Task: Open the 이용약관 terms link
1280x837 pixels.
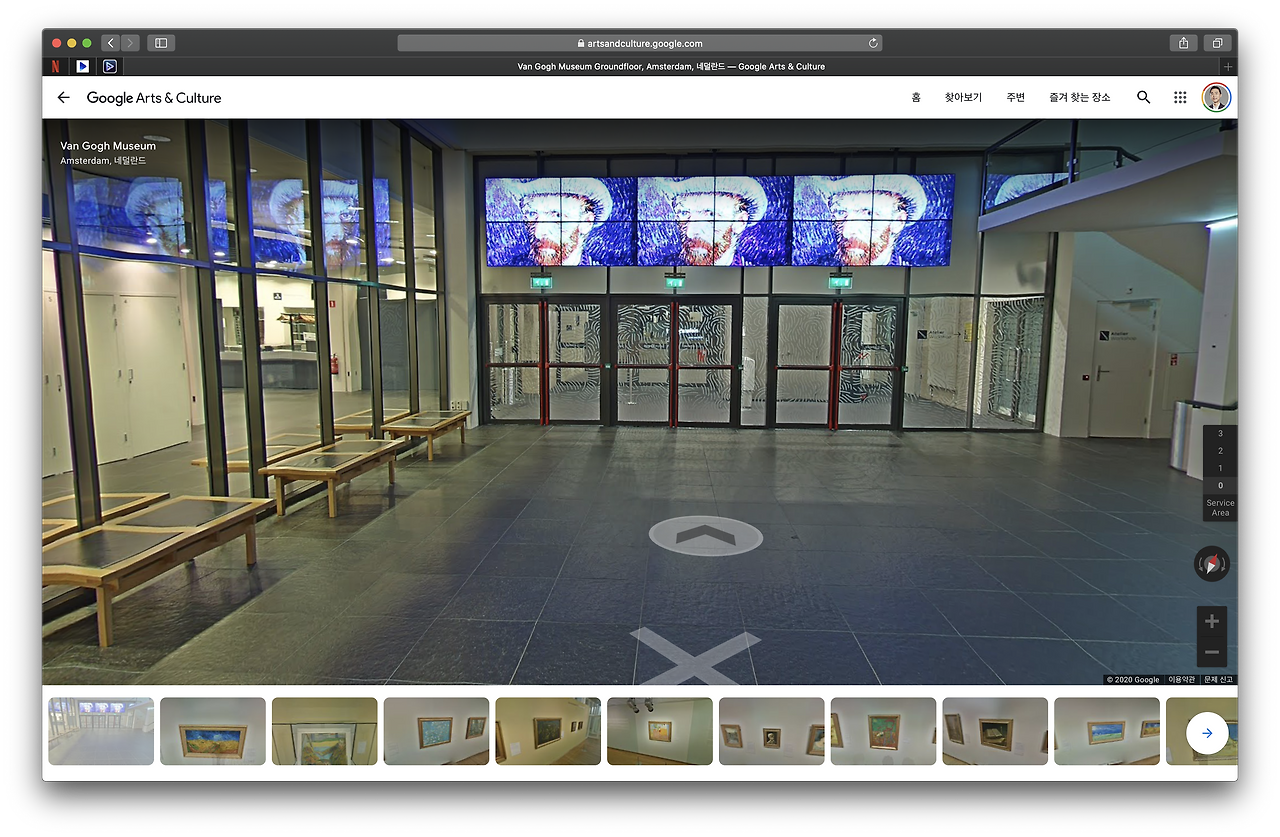Action: [1181, 680]
